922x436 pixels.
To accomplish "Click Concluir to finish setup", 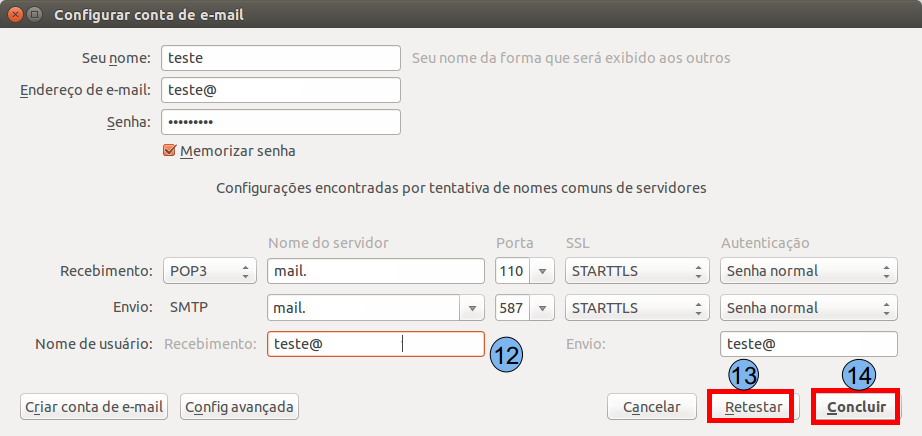I will point(855,407).
